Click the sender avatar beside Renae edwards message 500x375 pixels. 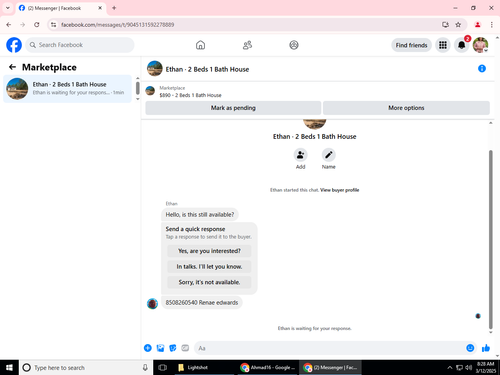point(152,303)
